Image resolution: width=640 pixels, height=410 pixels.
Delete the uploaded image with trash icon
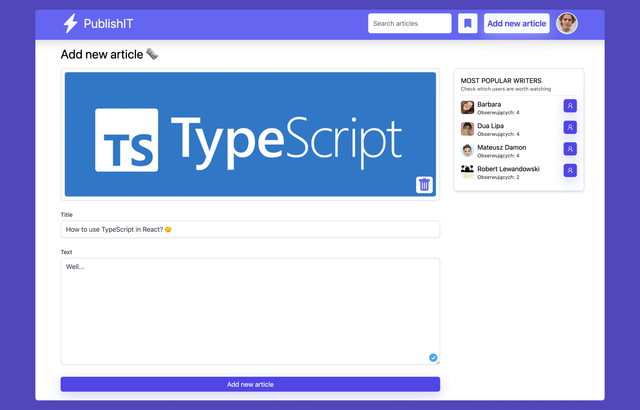(424, 185)
